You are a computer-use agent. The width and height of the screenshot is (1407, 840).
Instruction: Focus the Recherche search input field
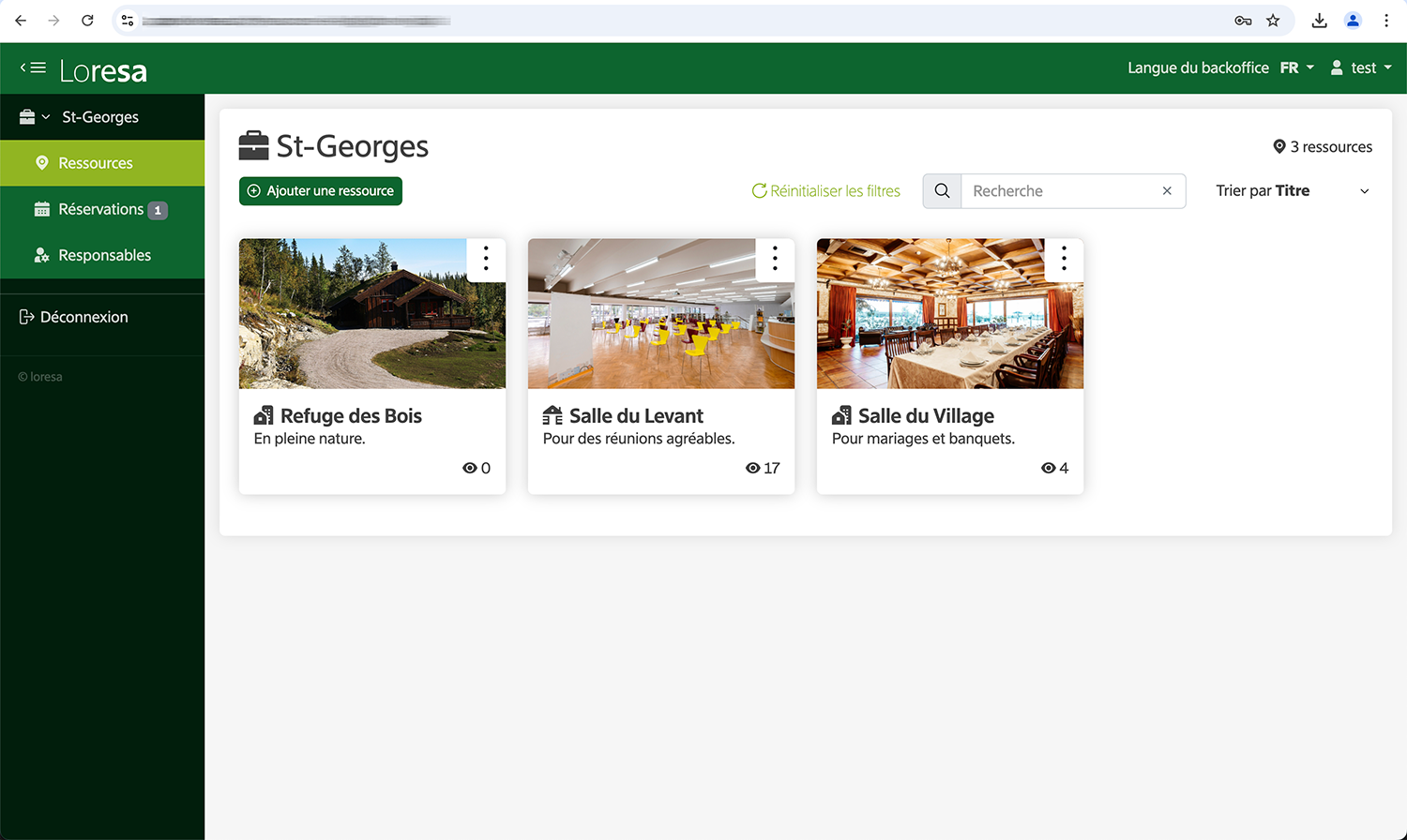coord(1060,191)
